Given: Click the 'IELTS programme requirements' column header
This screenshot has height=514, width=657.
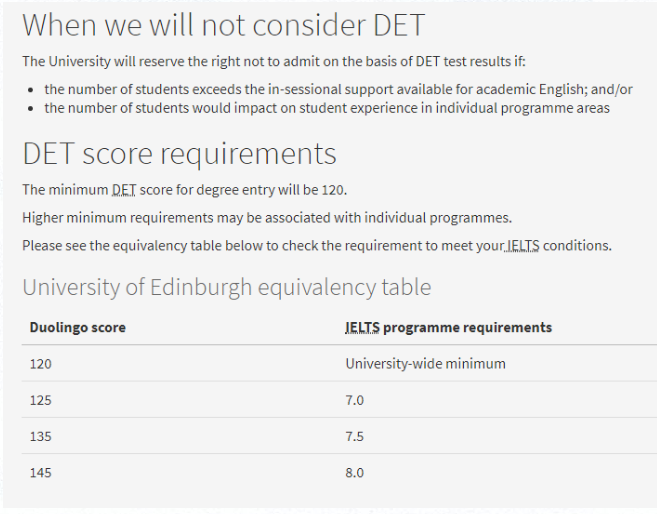Looking at the screenshot, I should point(448,327).
